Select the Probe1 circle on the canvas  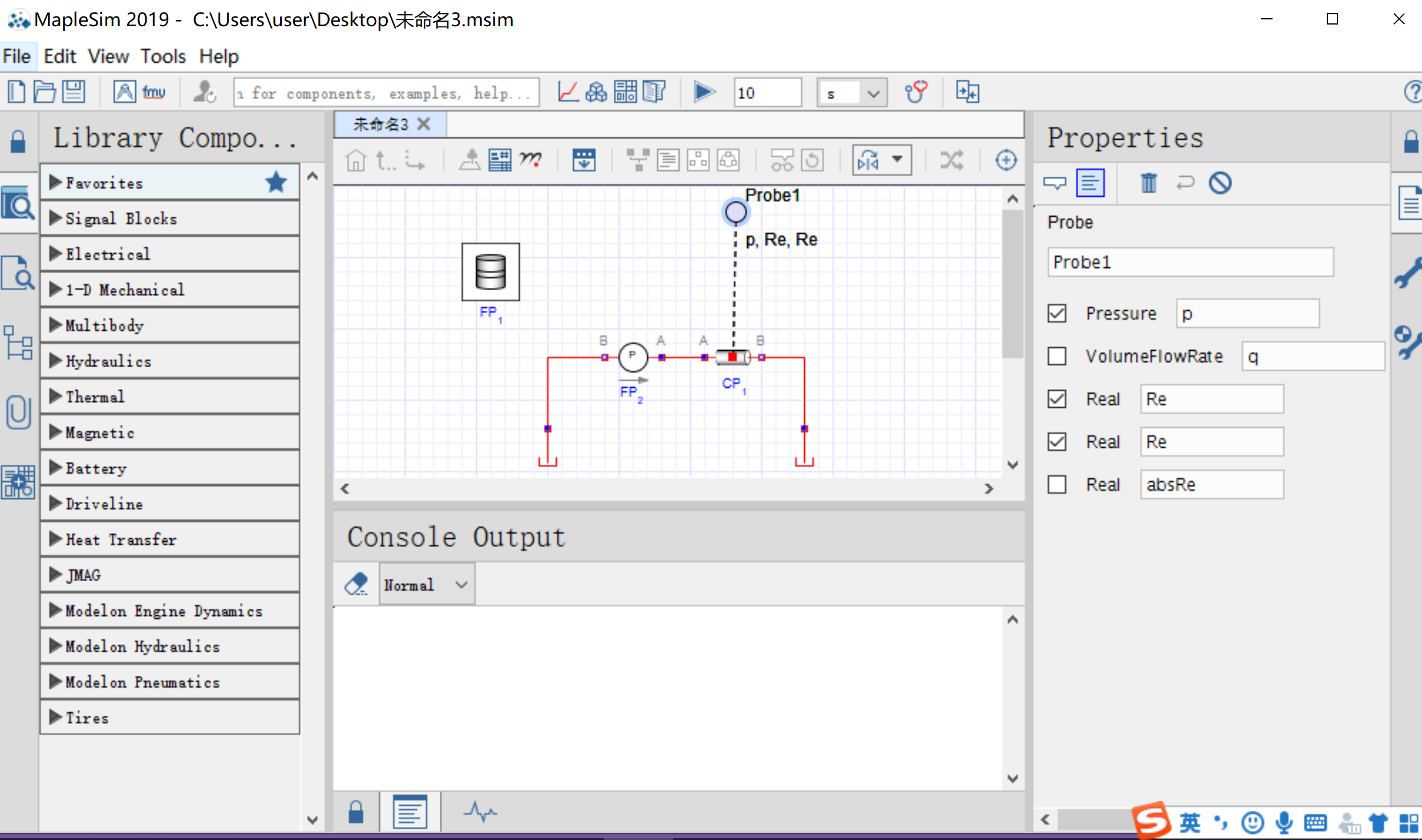736,213
